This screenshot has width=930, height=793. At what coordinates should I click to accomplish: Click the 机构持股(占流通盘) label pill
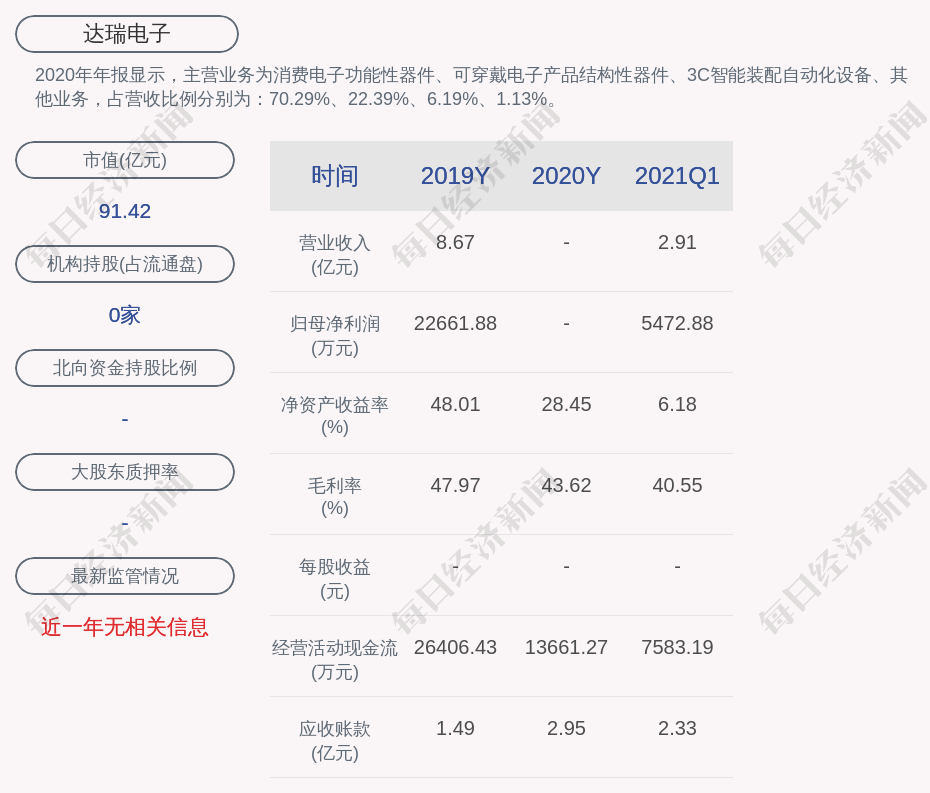coord(125,264)
